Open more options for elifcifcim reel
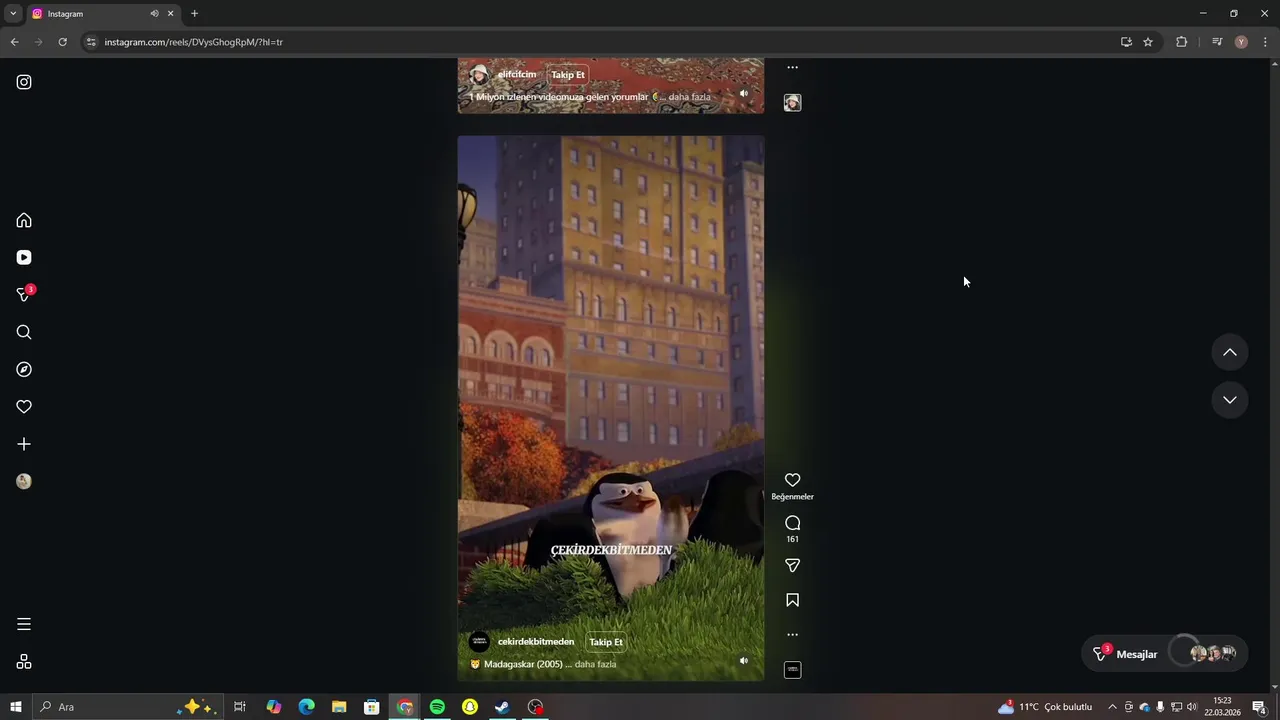The image size is (1280, 720). (x=792, y=68)
